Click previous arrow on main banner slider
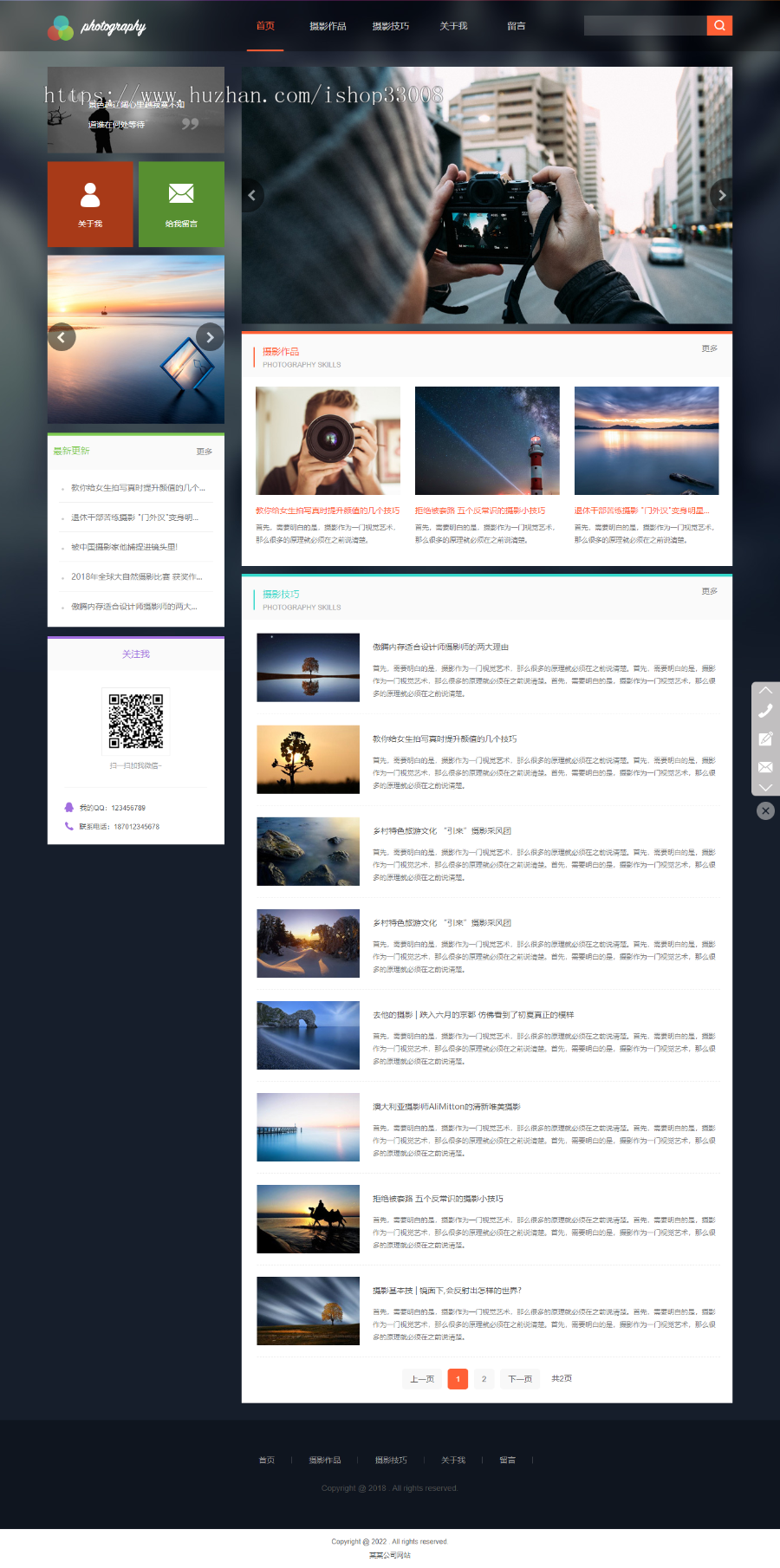The width and height of the screenshot is (780, 1568). [251, 195]
